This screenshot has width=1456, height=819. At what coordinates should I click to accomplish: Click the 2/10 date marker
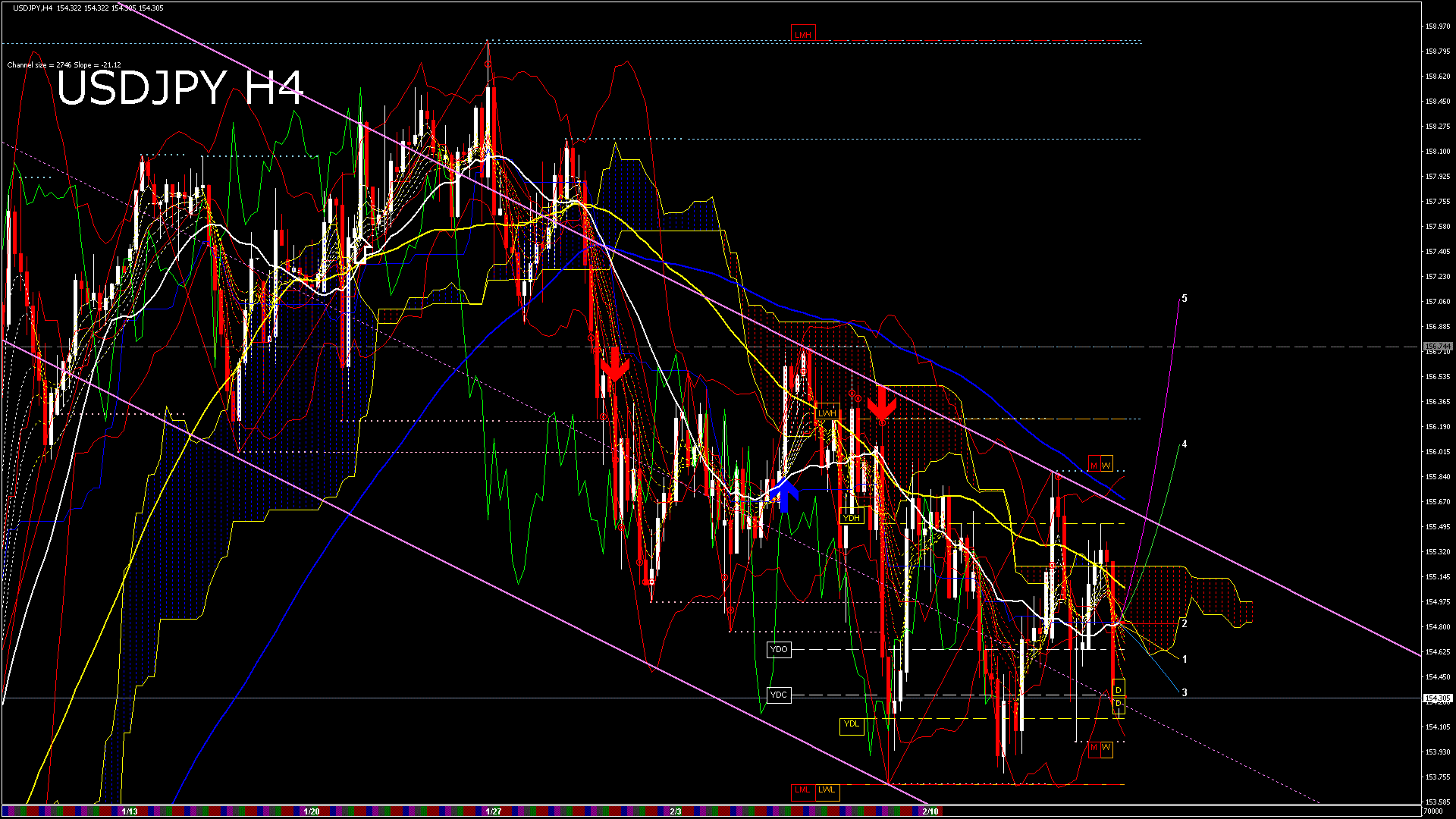pos(930,811)
